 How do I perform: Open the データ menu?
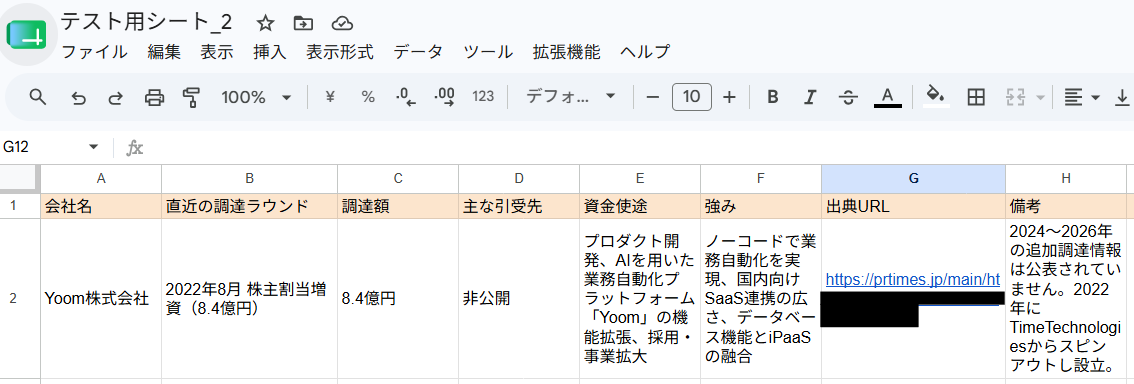(418, 52)
